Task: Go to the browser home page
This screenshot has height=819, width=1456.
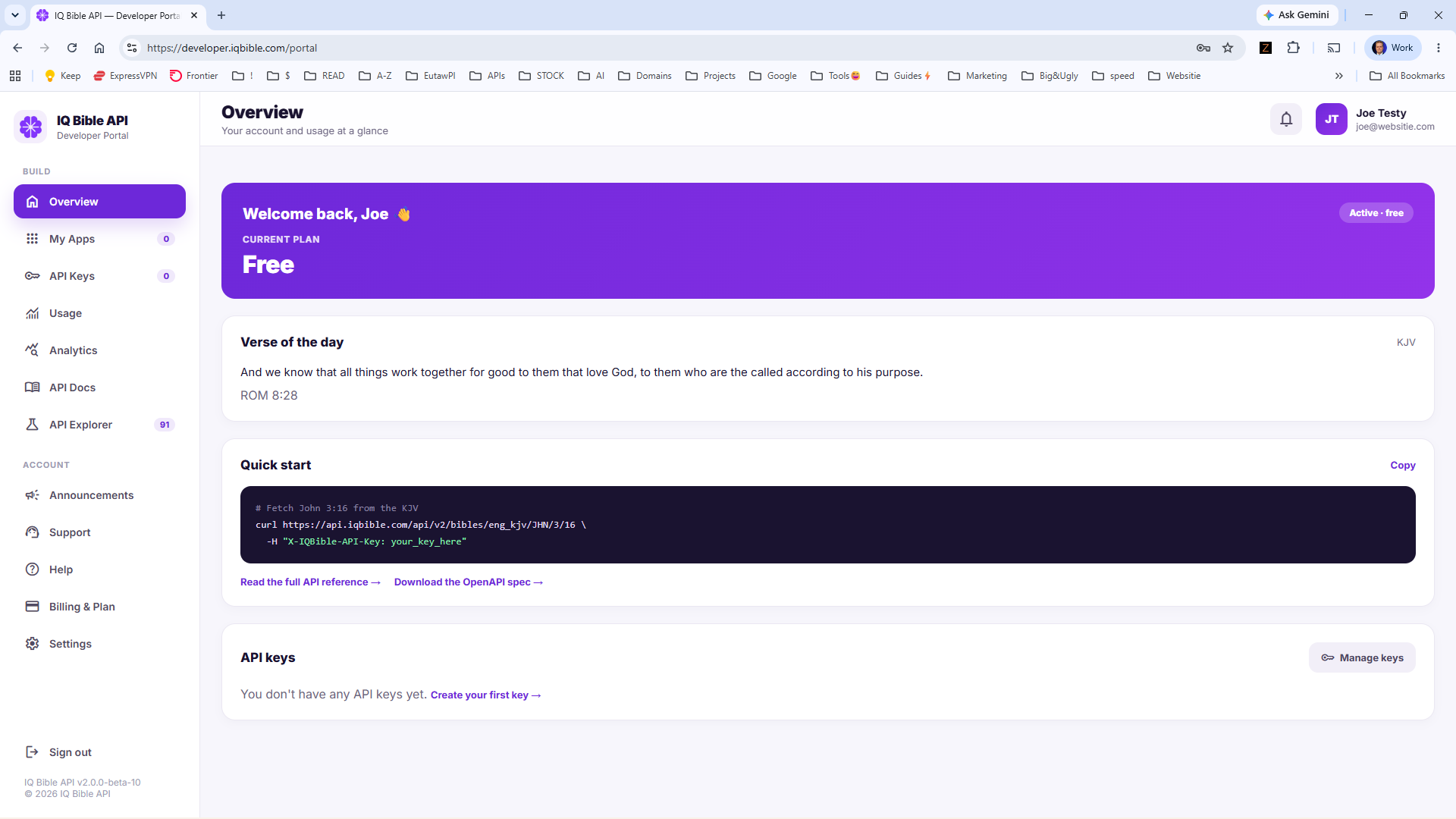Action: 99,48
